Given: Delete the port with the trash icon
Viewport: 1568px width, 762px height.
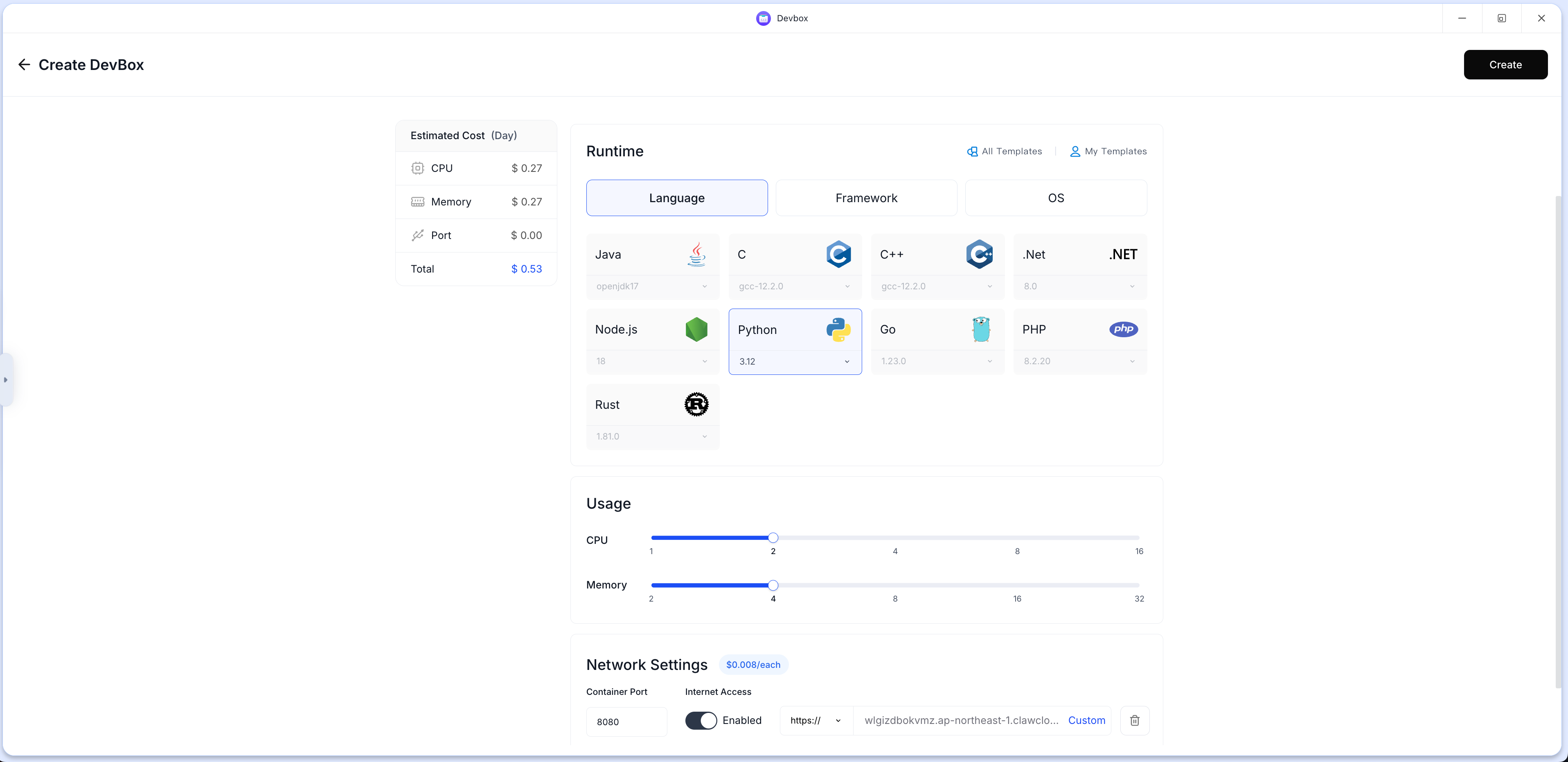Looking at the screenshot, I should (x=1135, y=721).
